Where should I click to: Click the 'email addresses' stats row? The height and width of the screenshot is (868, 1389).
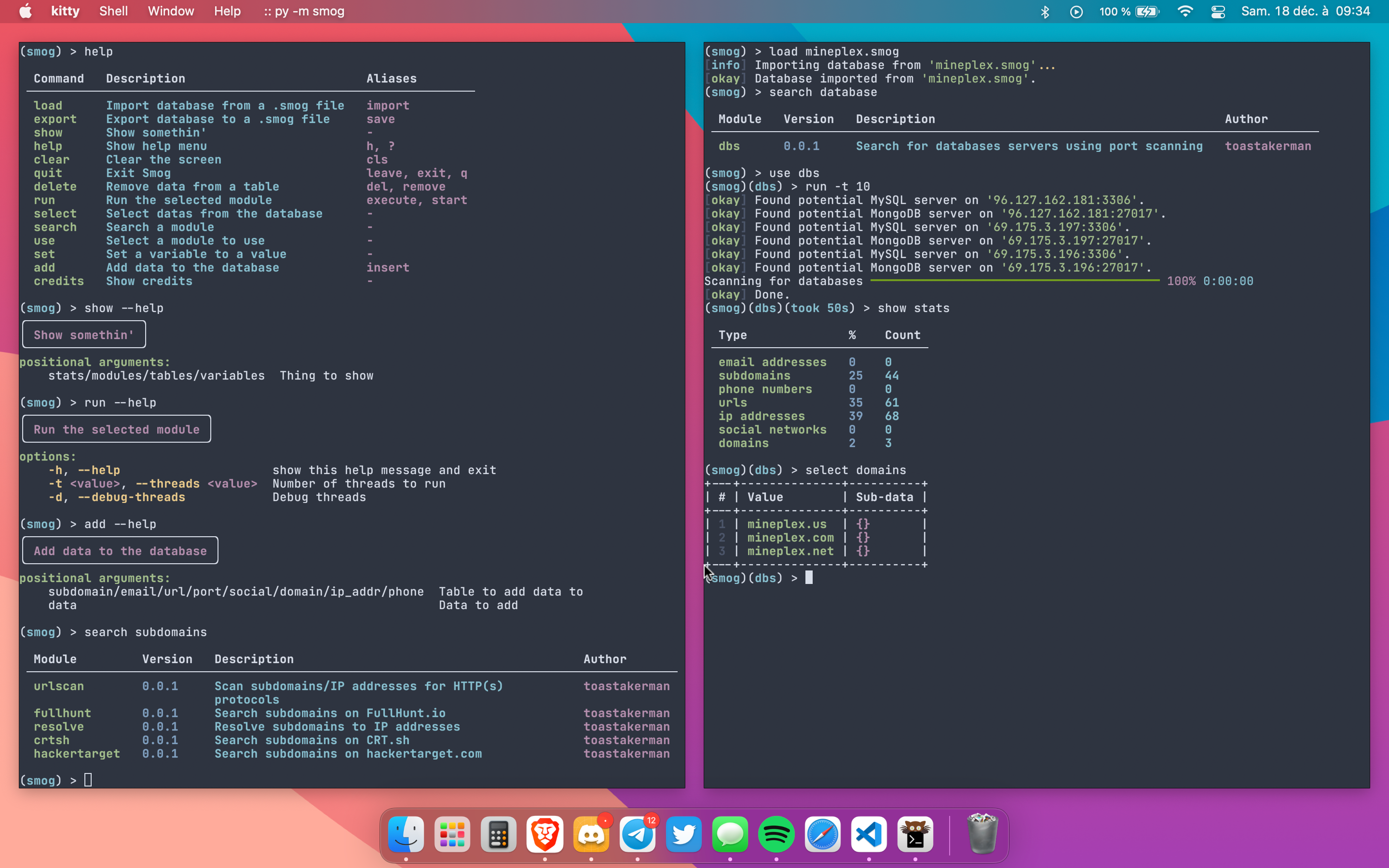(x=809, y=362)
